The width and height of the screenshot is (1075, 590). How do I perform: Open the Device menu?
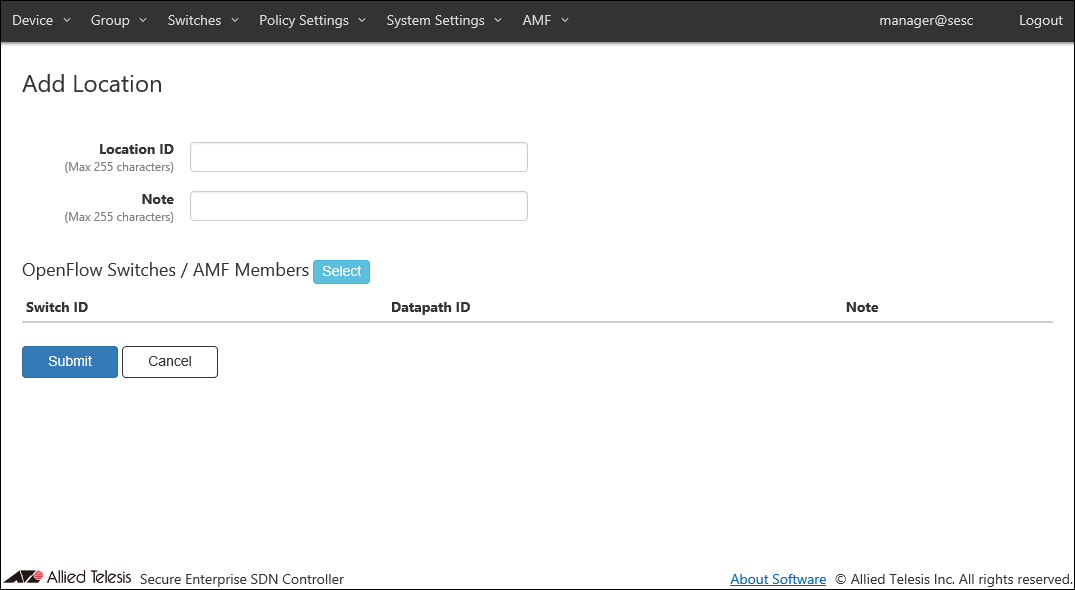41,21
